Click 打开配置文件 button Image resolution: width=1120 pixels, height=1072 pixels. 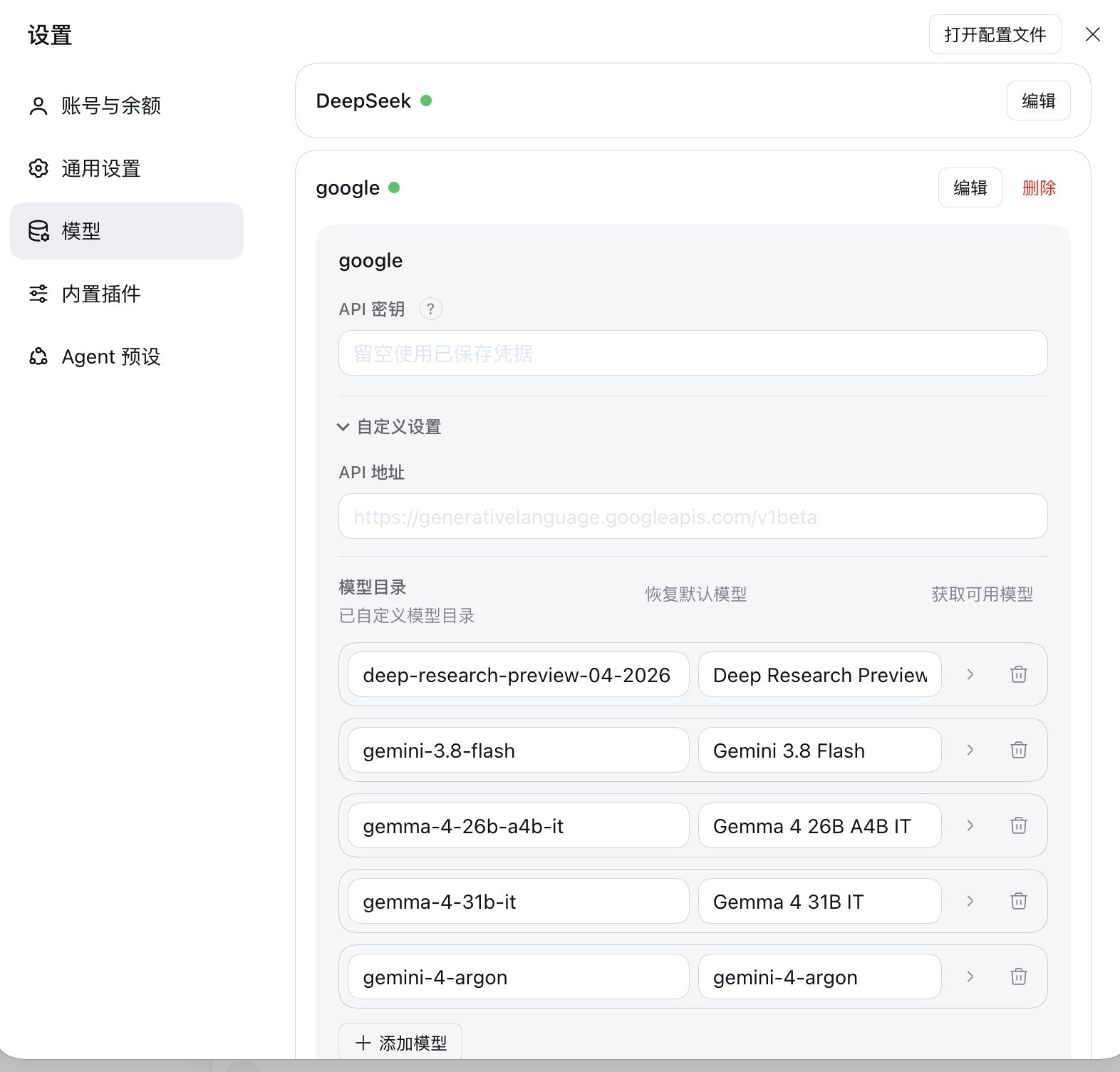995,34
